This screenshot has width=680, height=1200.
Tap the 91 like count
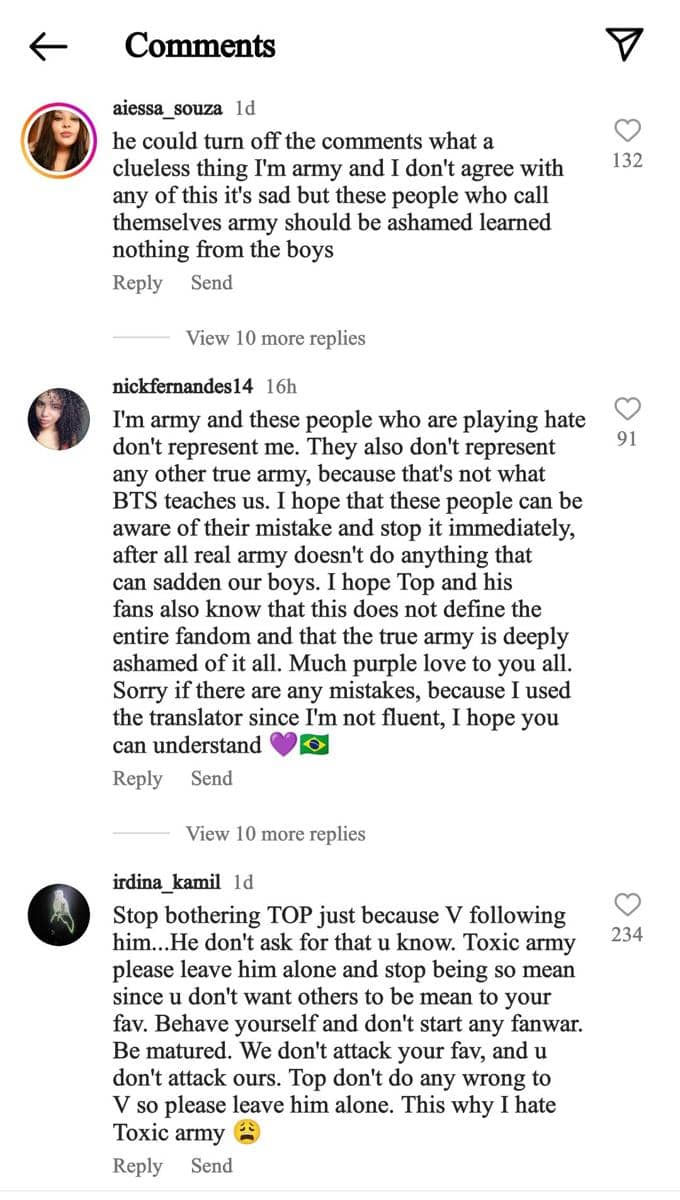pyautogui.click(x=627, y=438)
